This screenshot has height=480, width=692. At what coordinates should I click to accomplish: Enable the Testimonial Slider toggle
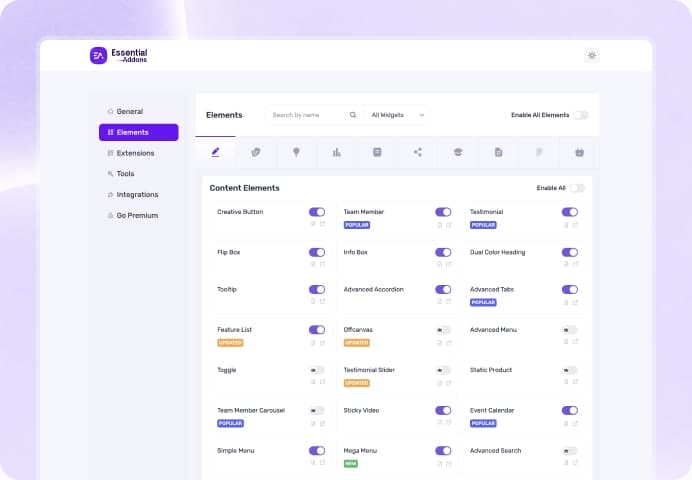click(x=443, y=370)
